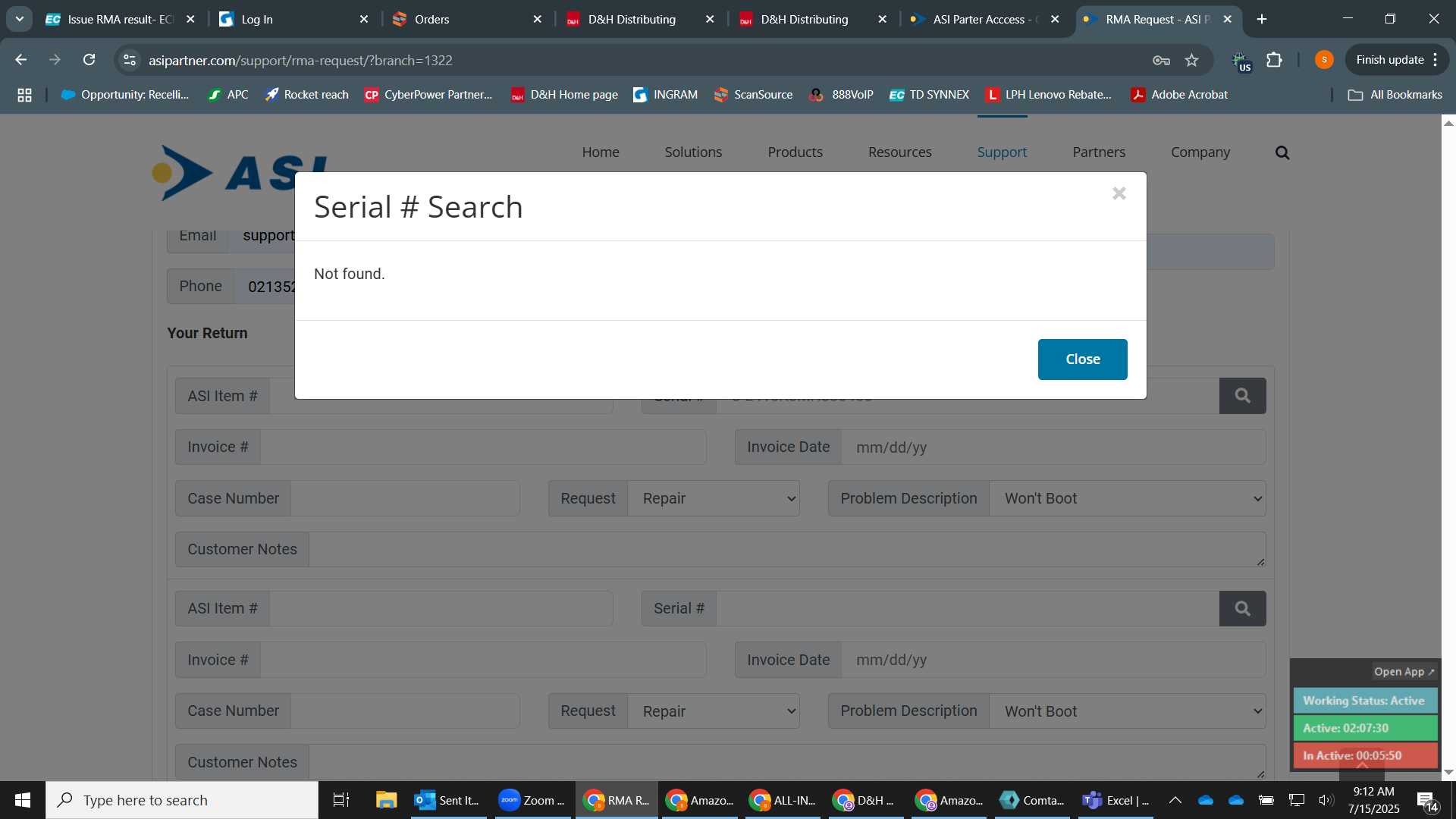Close the Orders tab
Image resolution: width=1456 pixels, height=819 pixels.
pos(538,19)
